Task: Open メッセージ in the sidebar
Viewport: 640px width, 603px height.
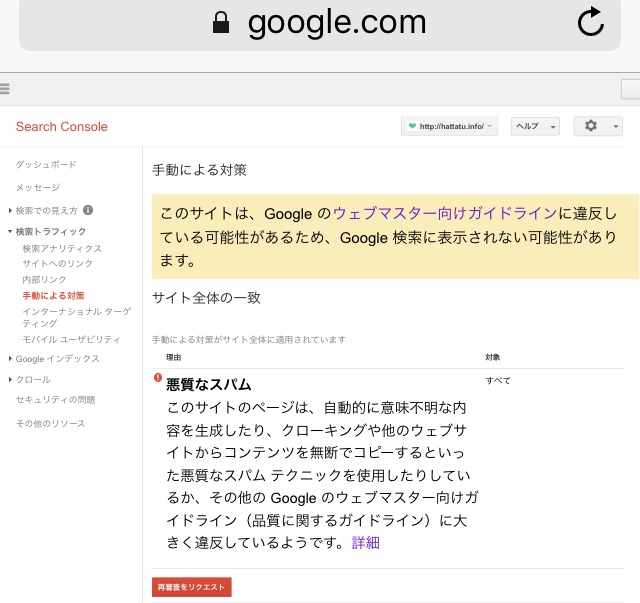Action: click(38, 187)
